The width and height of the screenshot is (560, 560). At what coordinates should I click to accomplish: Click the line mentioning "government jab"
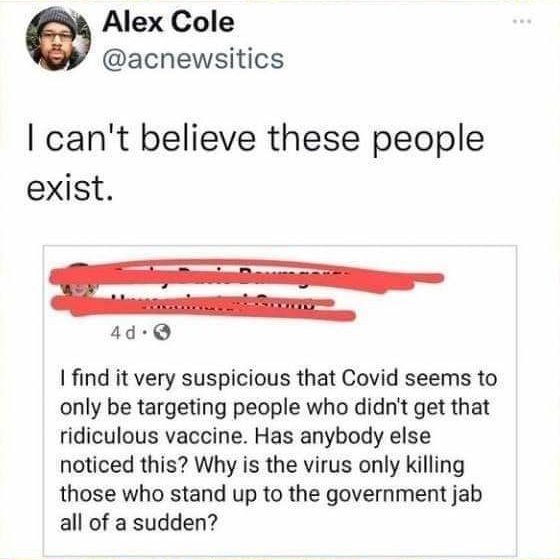(271, 494)
